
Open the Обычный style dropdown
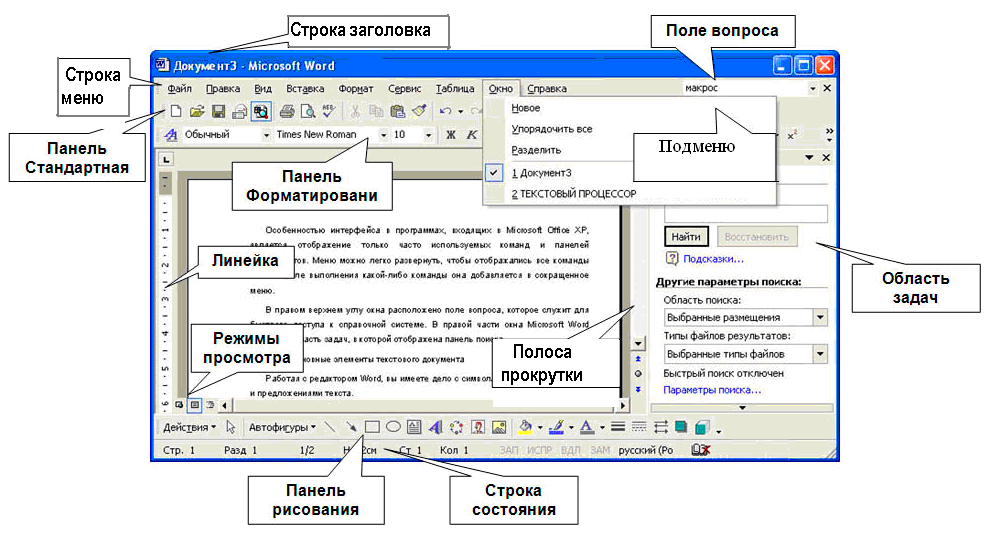[266, 135]
